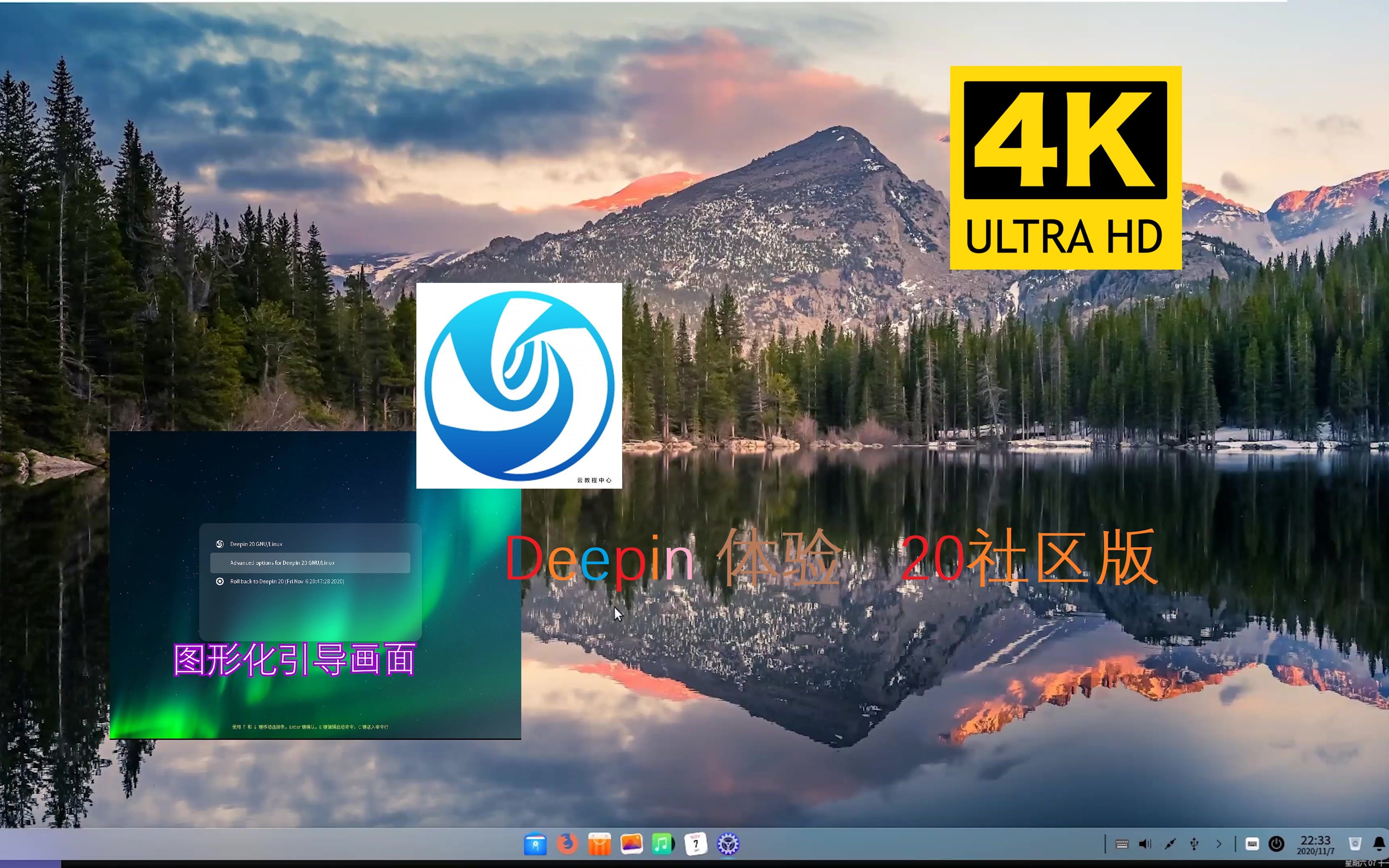Screen dimensions: 1389x868
Task: Open the Calendar dock icon showing 7
Action: (696, 844)
